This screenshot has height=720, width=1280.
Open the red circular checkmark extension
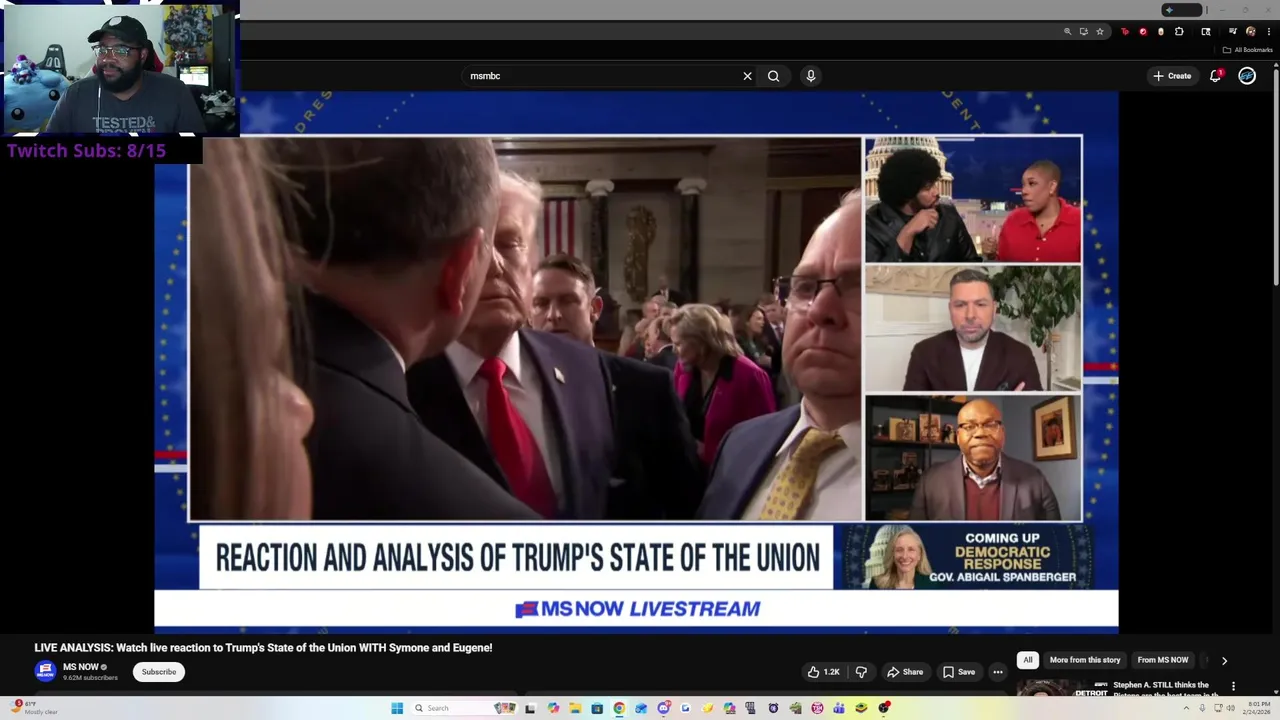[x=1143, y=32]
